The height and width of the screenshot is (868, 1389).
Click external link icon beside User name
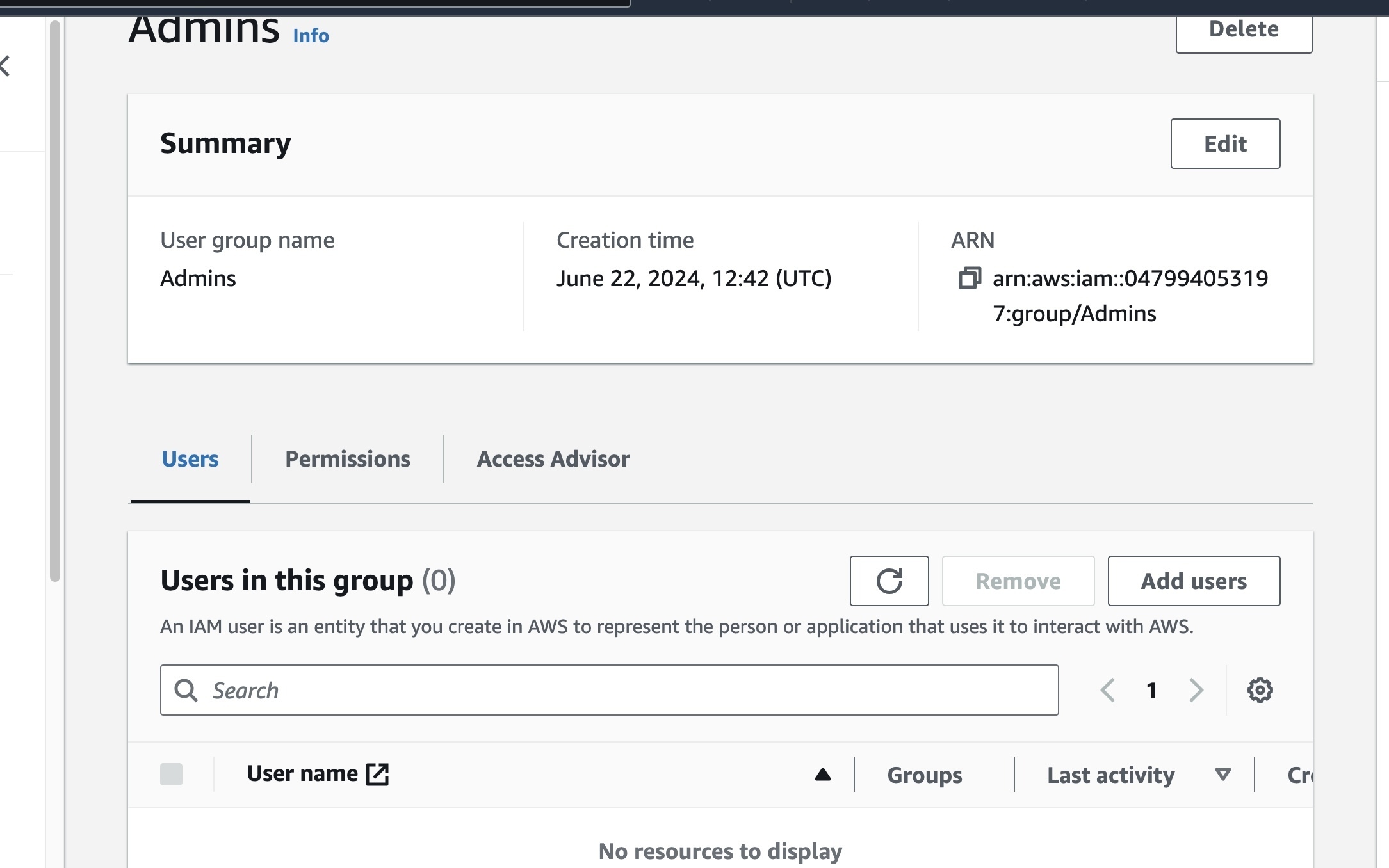377,774
